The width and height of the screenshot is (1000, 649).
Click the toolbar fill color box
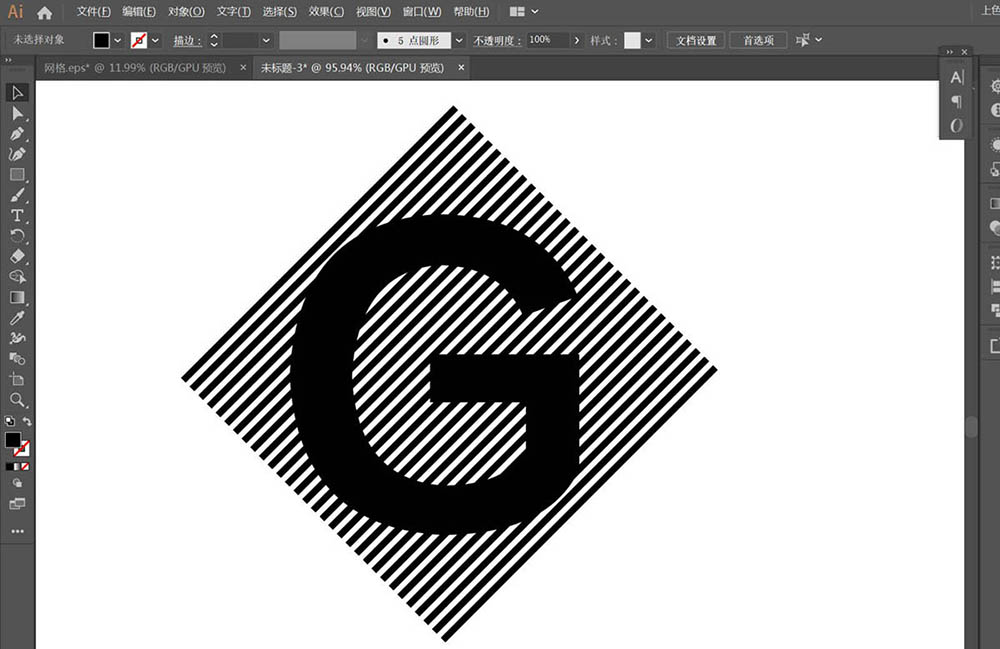pos(12,440)
